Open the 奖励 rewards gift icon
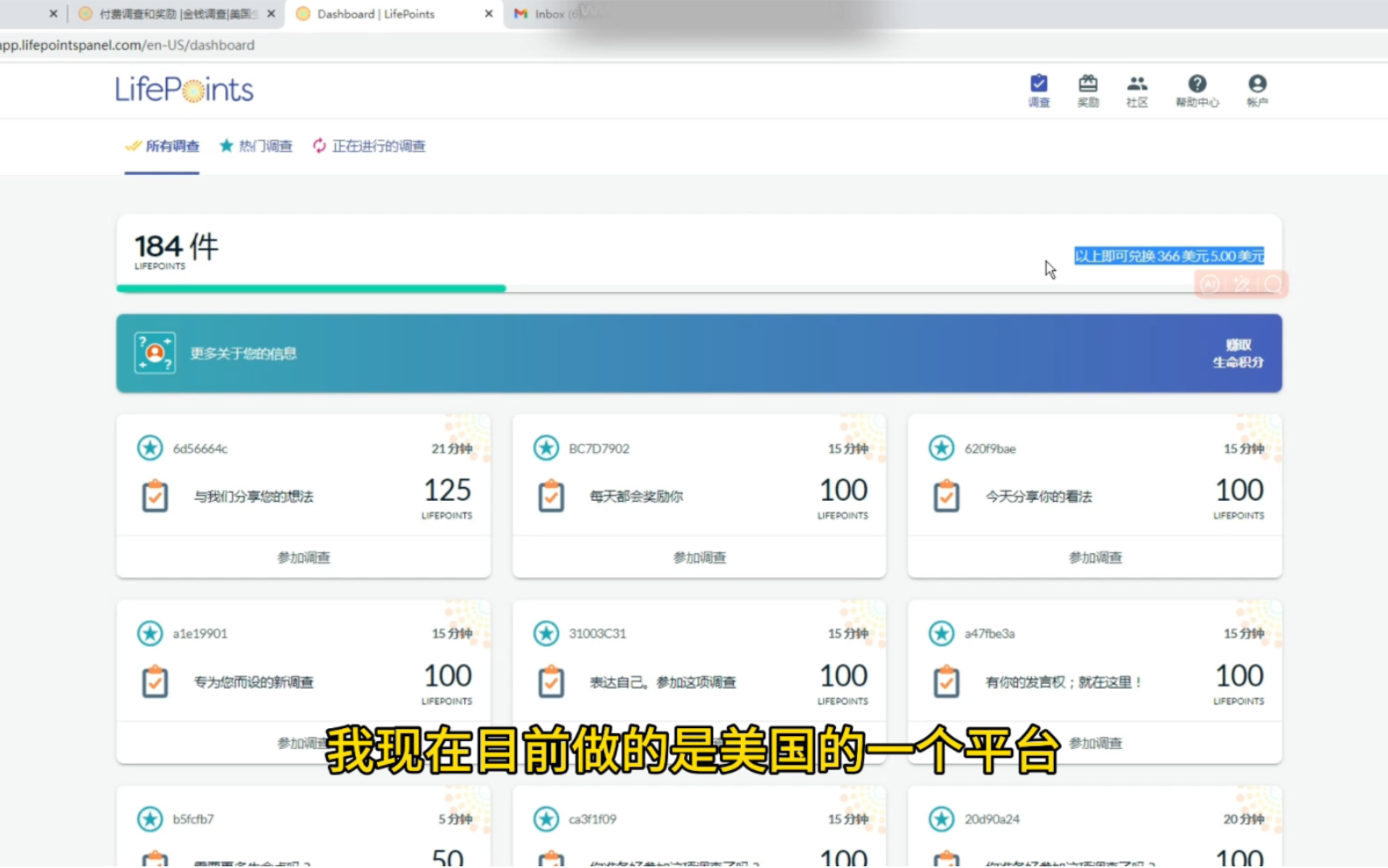Image resolution: width=1388 pixels, height=868 pixels. (x=1087, y=90)
